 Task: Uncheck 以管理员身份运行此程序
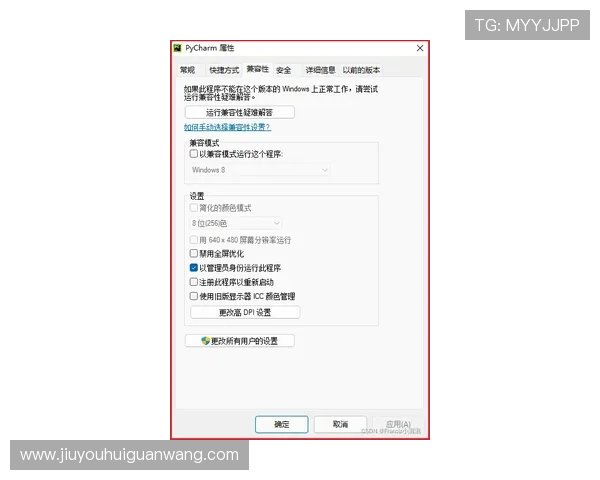194,268
